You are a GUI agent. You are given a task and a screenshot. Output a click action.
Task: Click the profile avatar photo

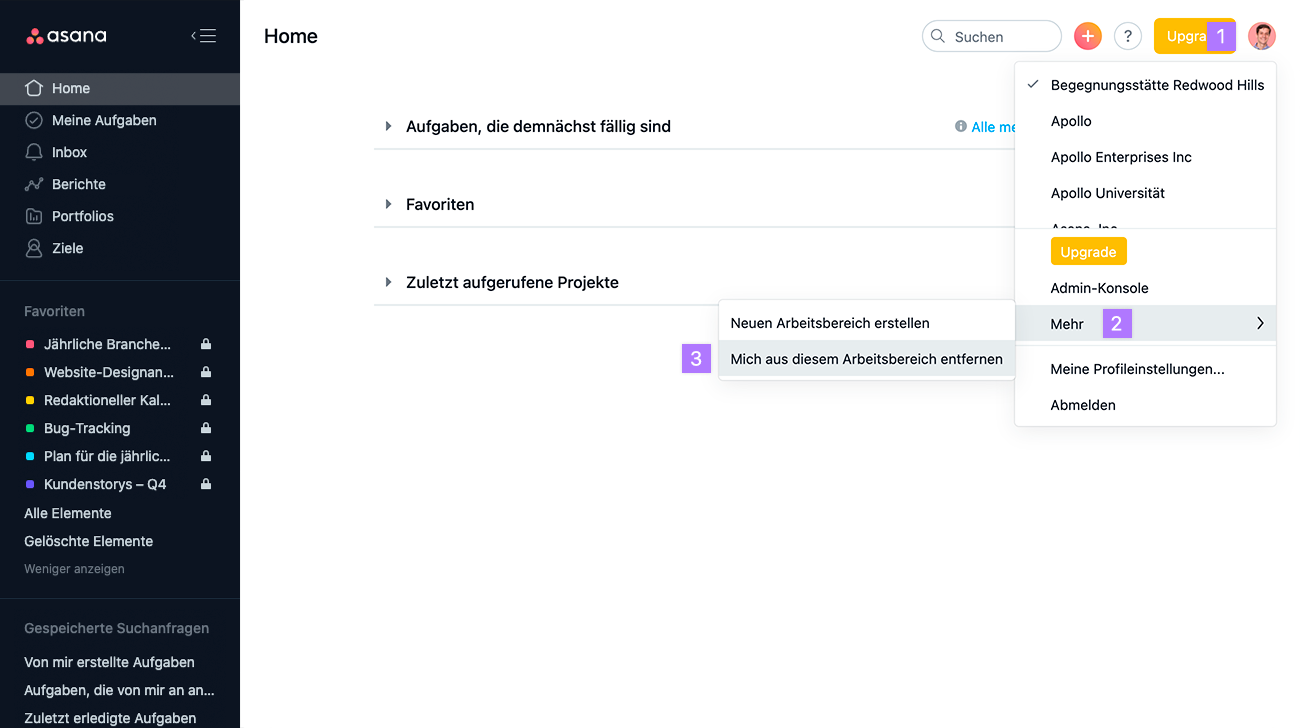(1262, 36)
